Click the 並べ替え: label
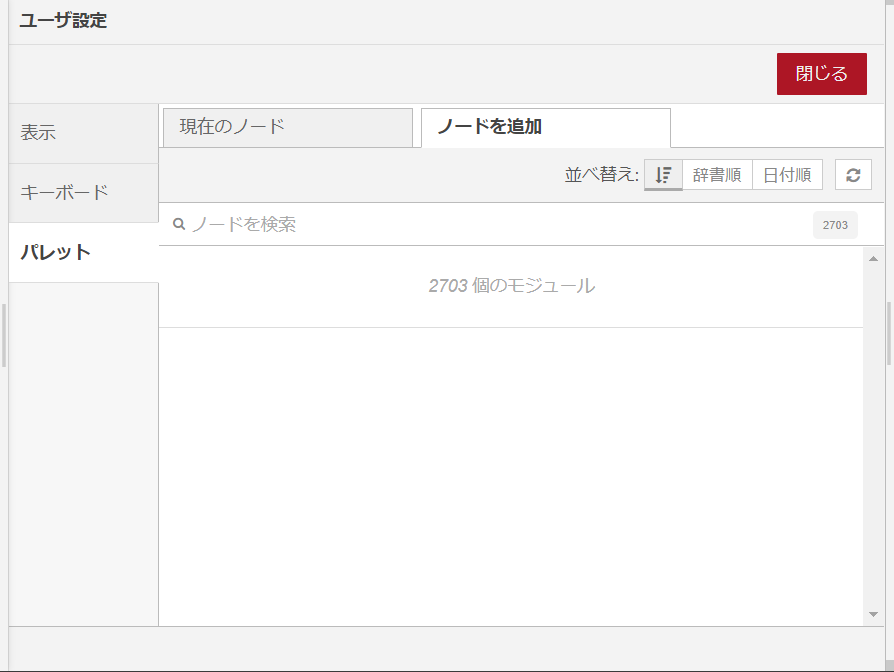 (602, 174)
